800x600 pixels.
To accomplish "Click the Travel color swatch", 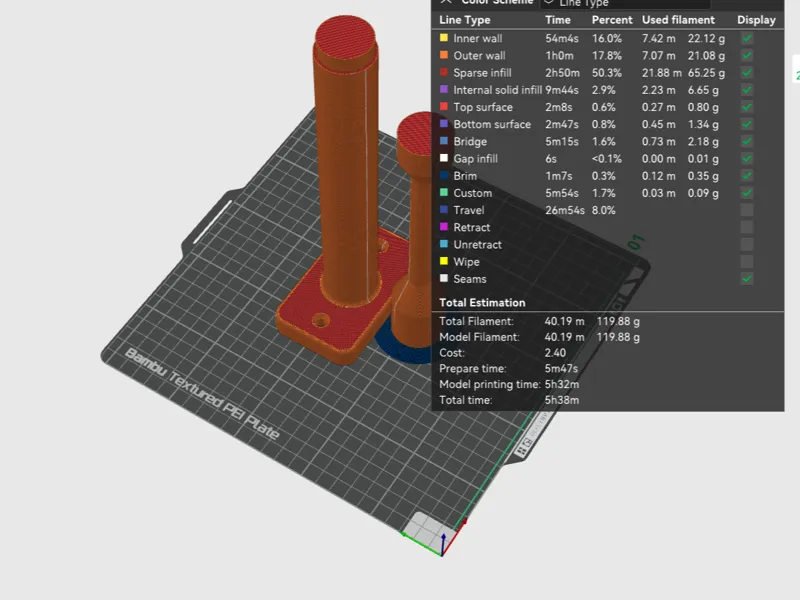I will (444, 210).
